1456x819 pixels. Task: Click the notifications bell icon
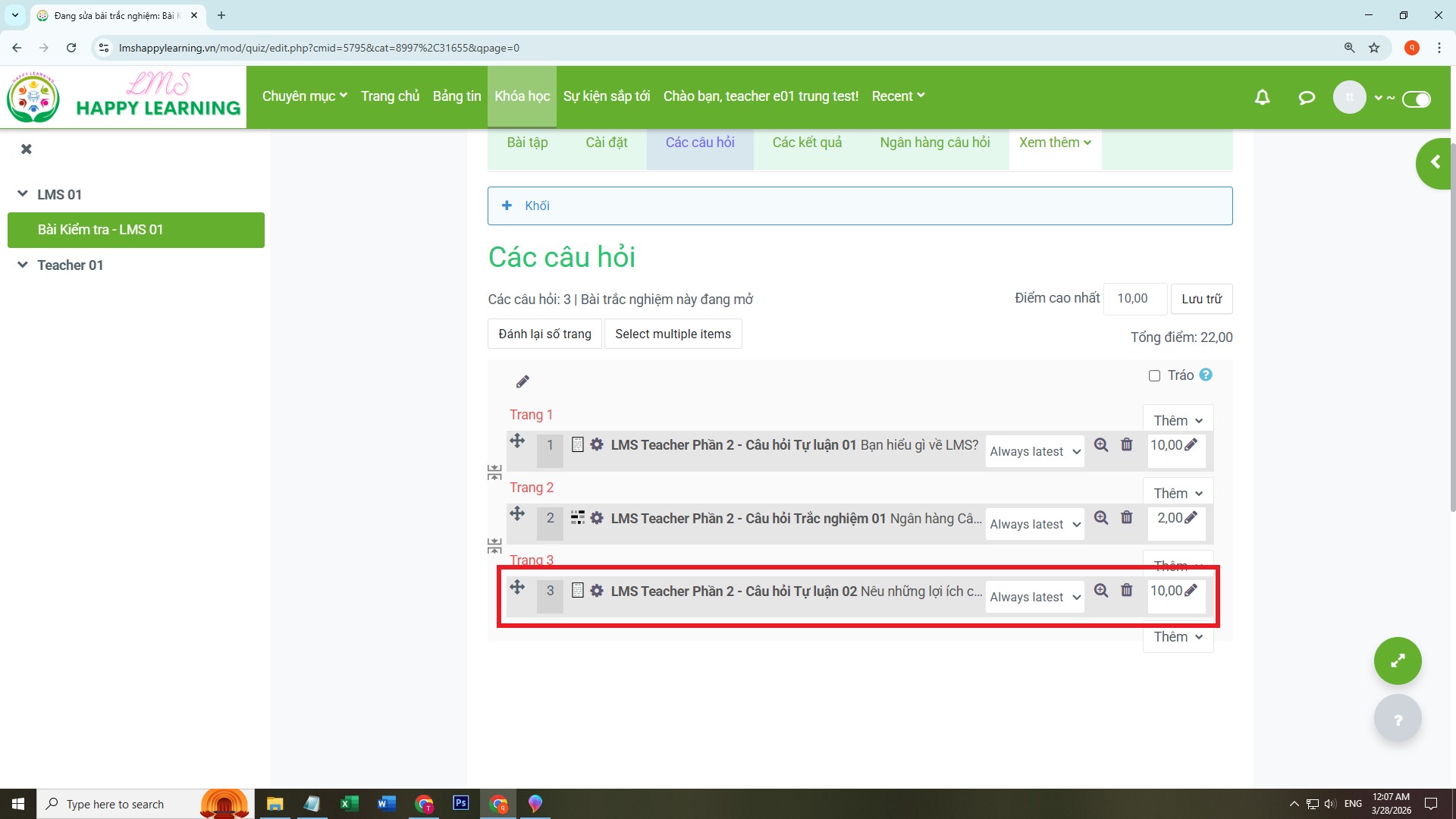tap(1262, 97)
